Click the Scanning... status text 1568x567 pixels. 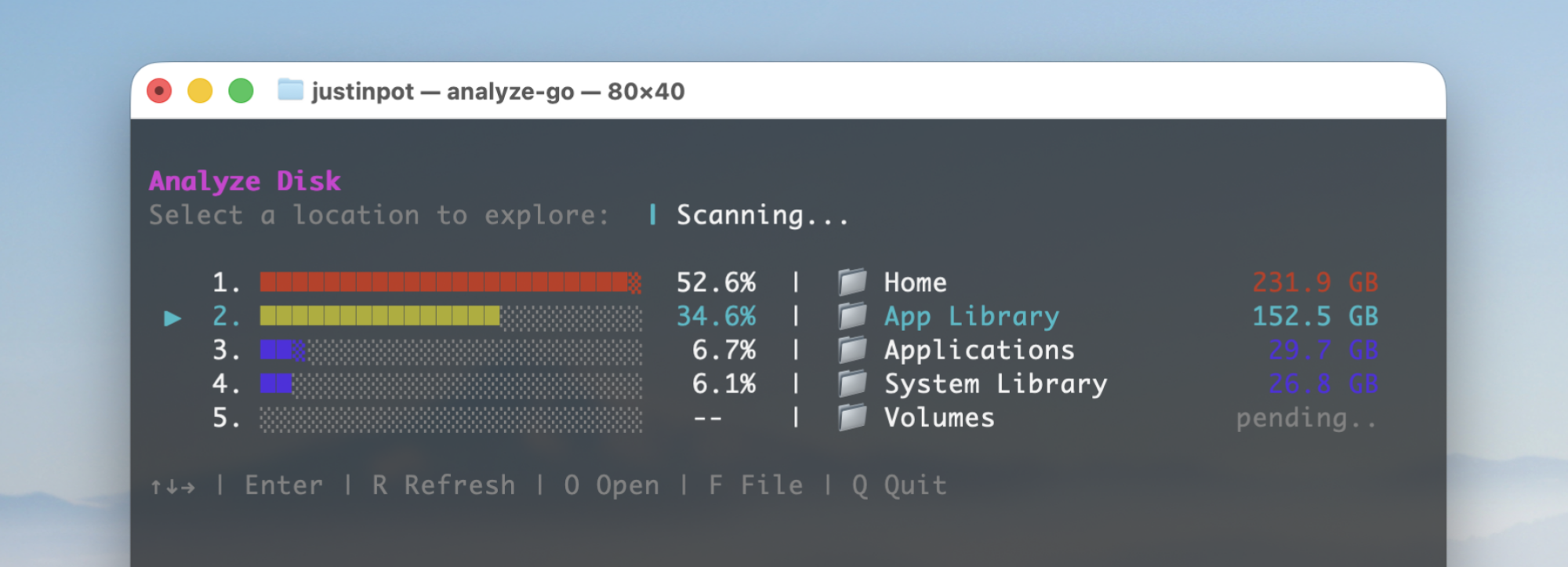763,215
